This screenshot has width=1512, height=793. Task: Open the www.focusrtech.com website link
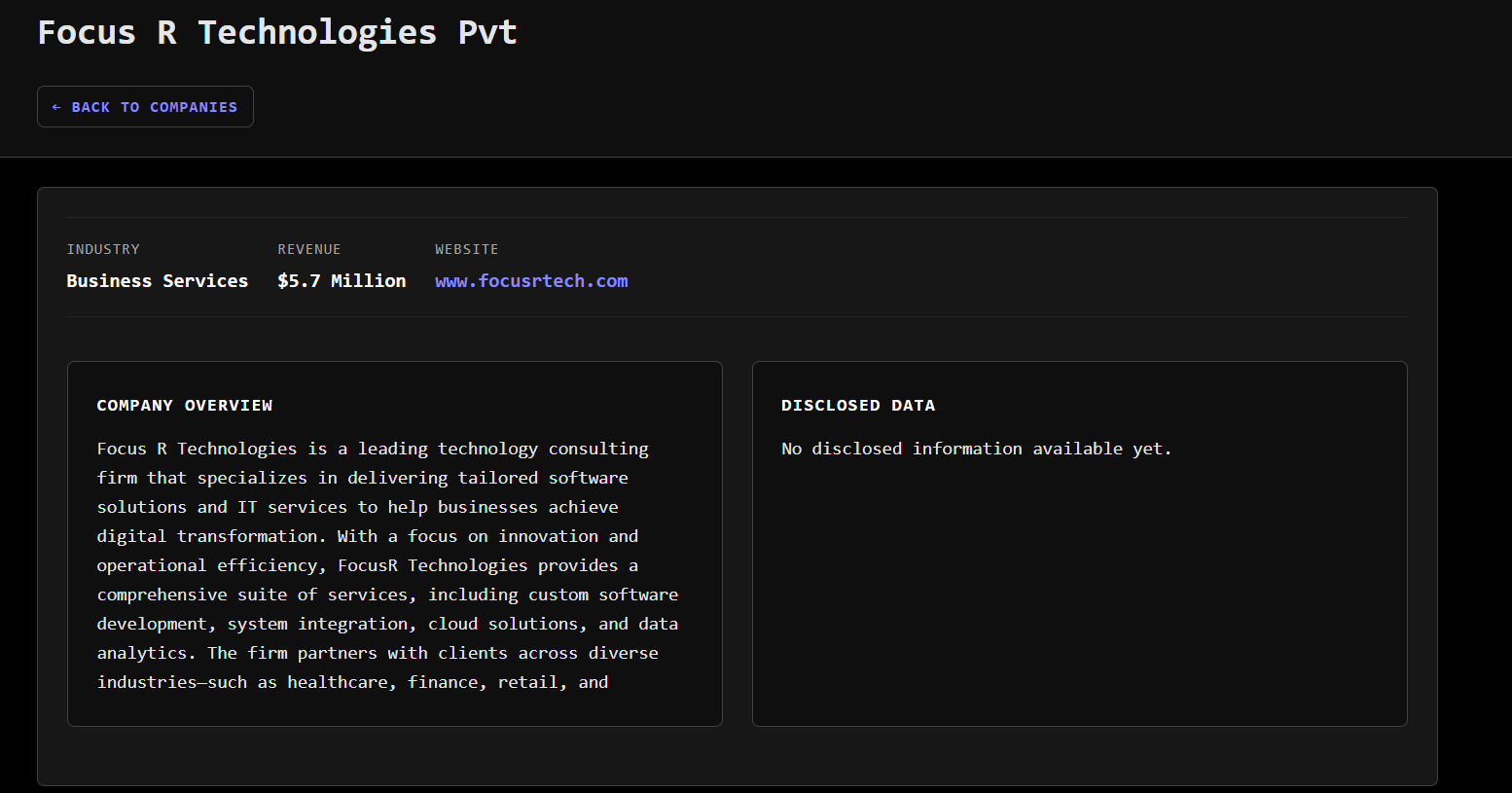[531, 281]
